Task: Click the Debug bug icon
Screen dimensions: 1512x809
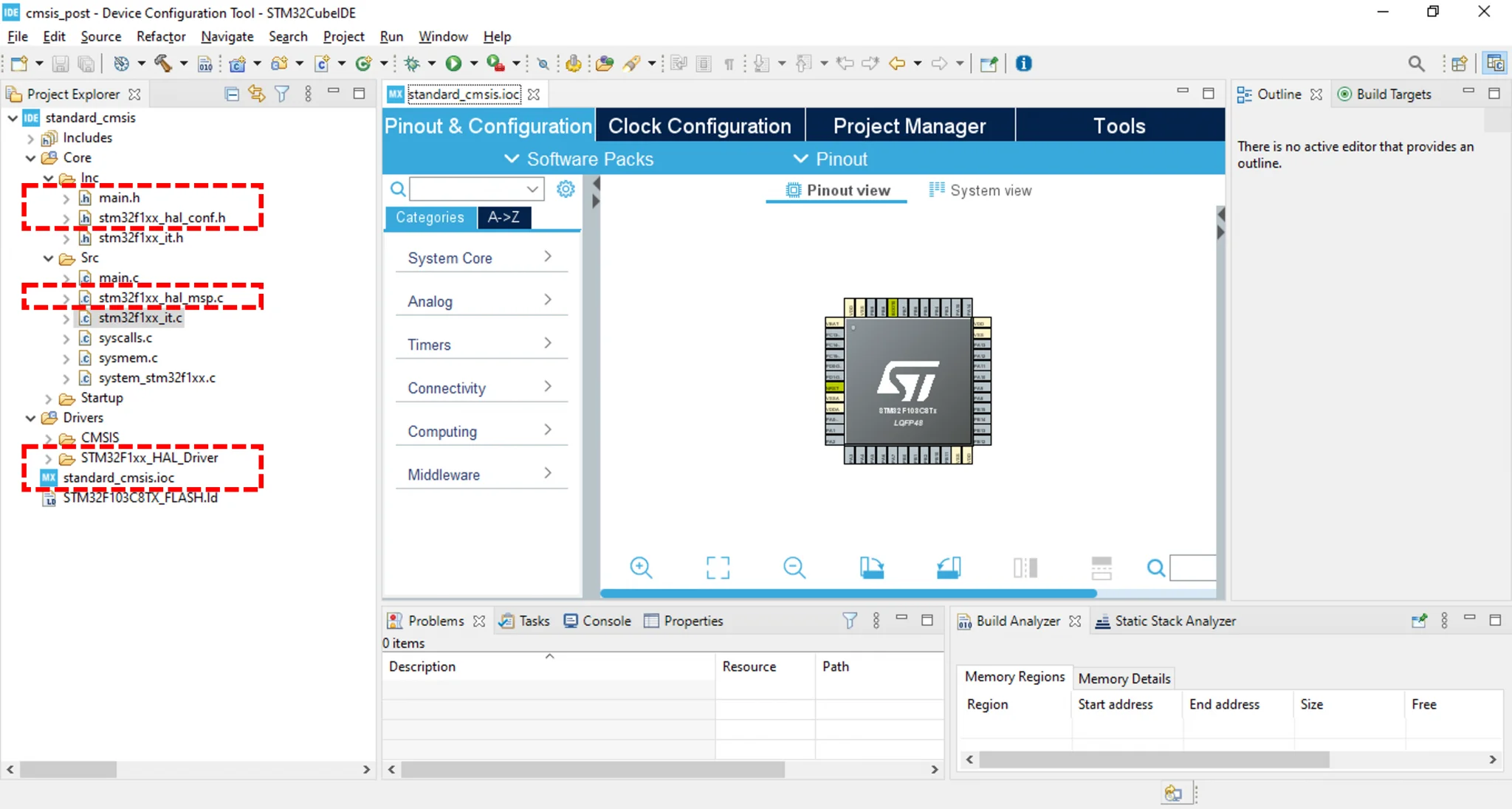Action: click(412, 63)
